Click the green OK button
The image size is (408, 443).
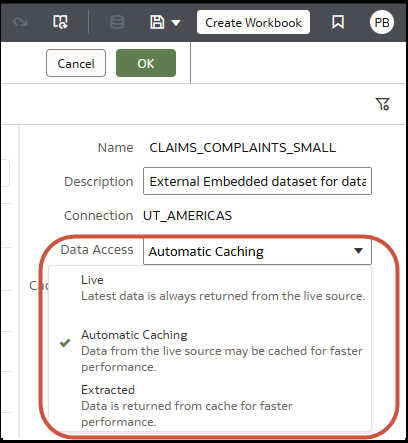pyautogui.click(x=146, y=63)
